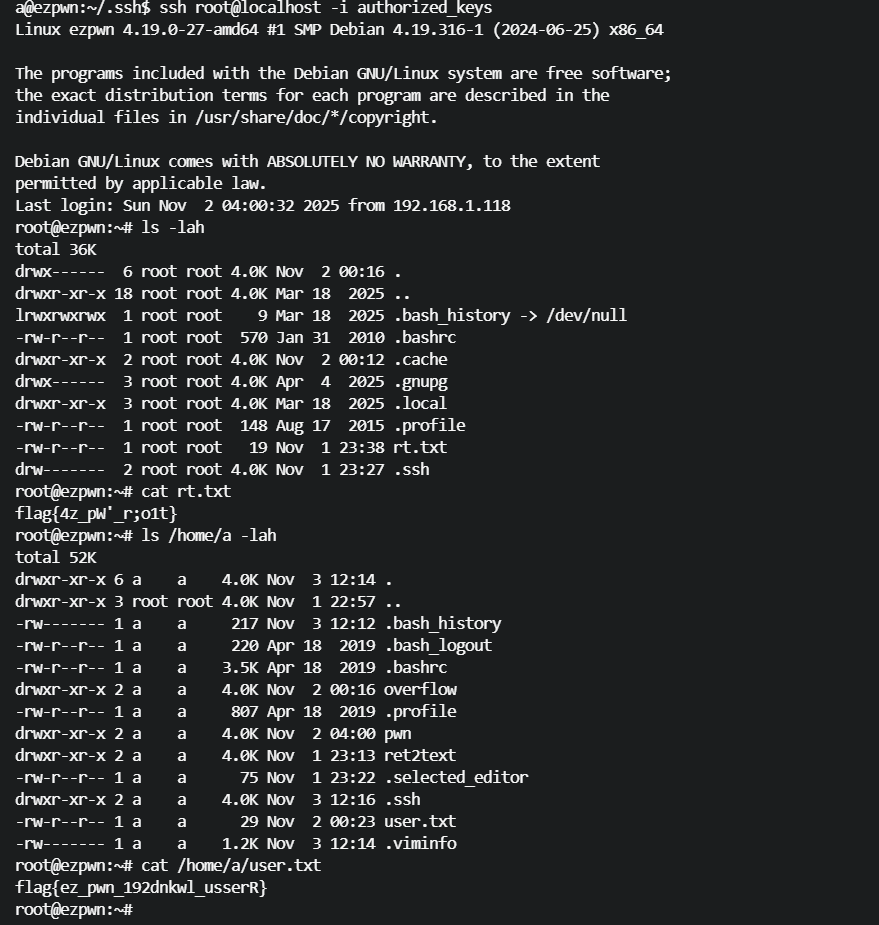The image size is (879, 925).
Task: Click the .bash_logout file entry
Action: point(438,646)
